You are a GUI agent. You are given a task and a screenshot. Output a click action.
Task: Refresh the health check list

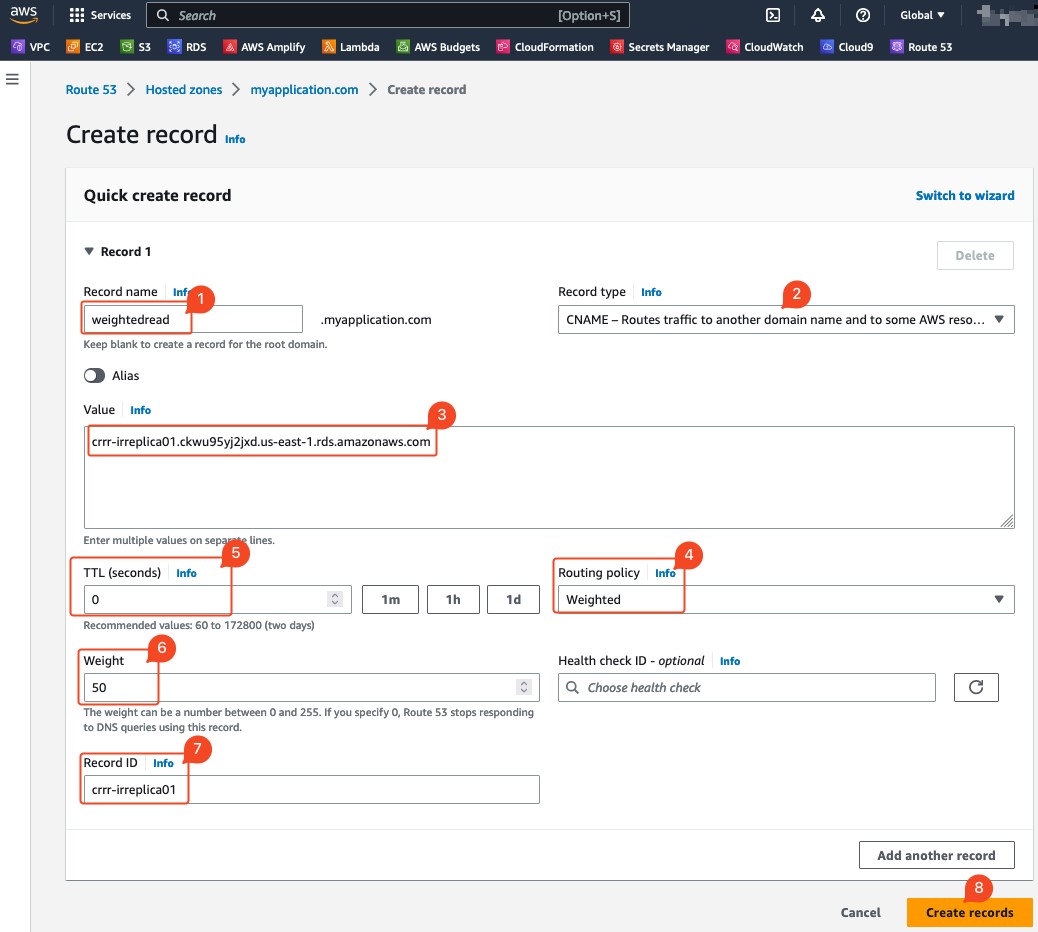point(976,687)
